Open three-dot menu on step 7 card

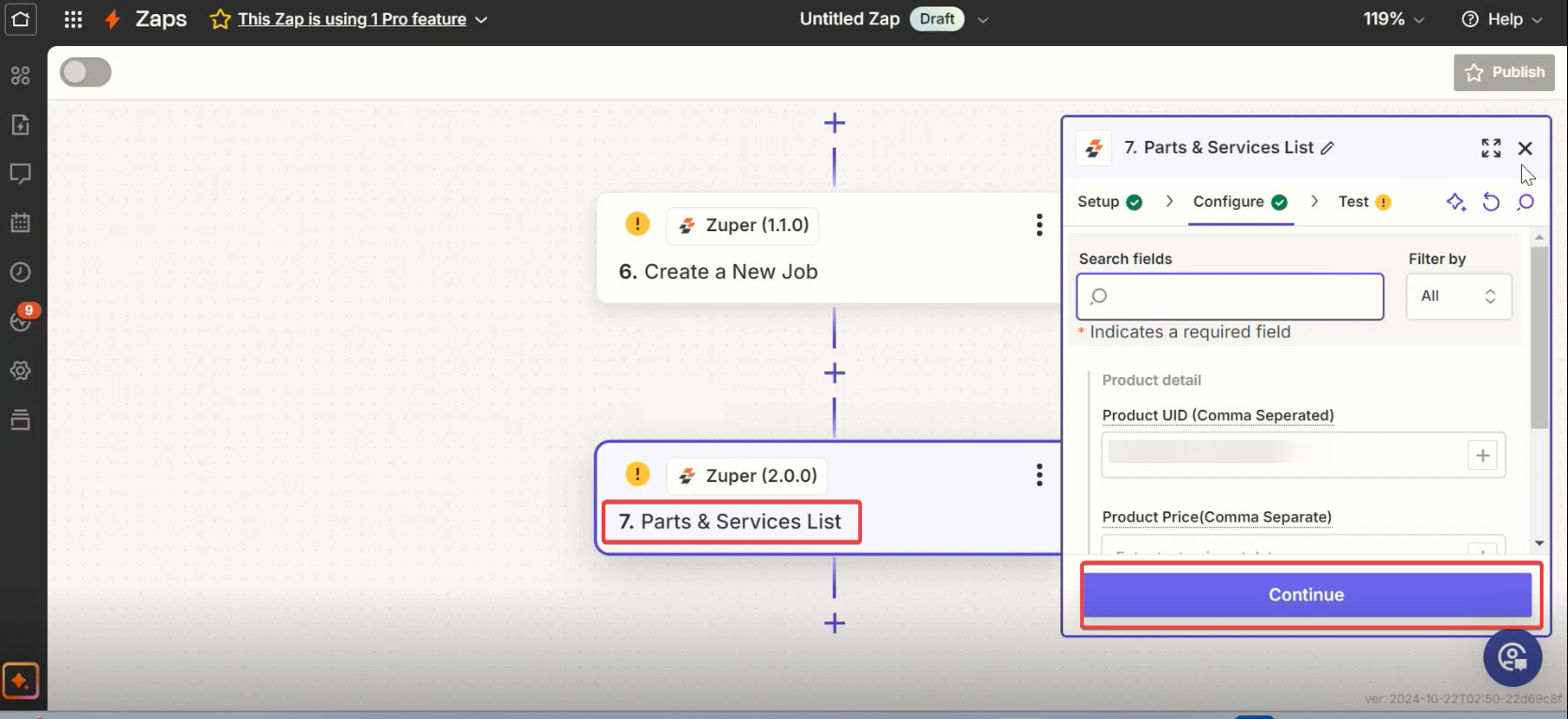coord(1039,475)
